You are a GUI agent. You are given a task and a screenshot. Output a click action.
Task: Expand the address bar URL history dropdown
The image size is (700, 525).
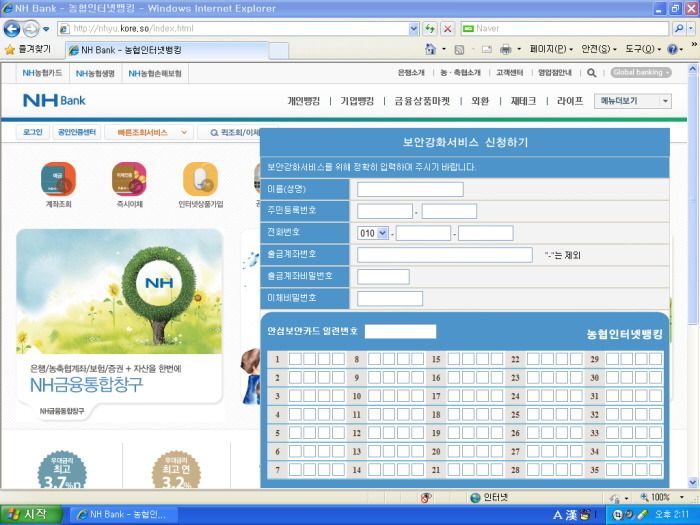point(414,29)
